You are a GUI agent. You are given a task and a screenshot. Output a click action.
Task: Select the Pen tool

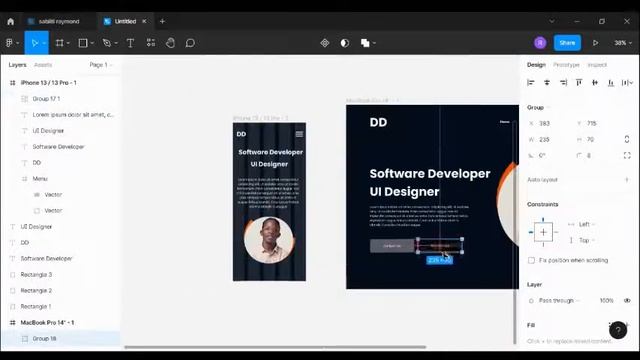107,43
